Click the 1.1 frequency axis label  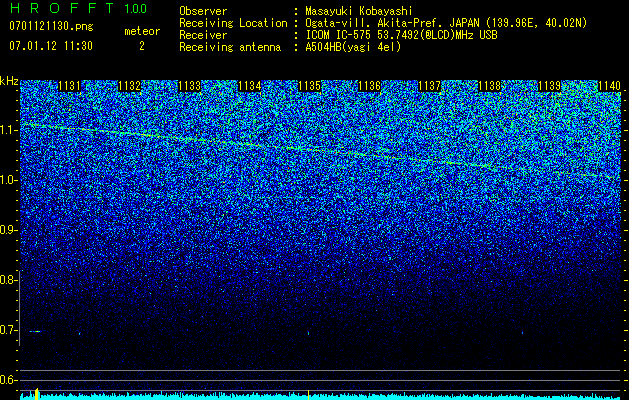(x=8, y=130)
